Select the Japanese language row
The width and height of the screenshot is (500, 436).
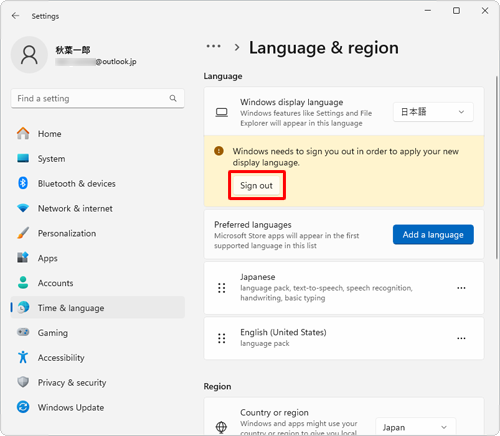tap(344, 288)
